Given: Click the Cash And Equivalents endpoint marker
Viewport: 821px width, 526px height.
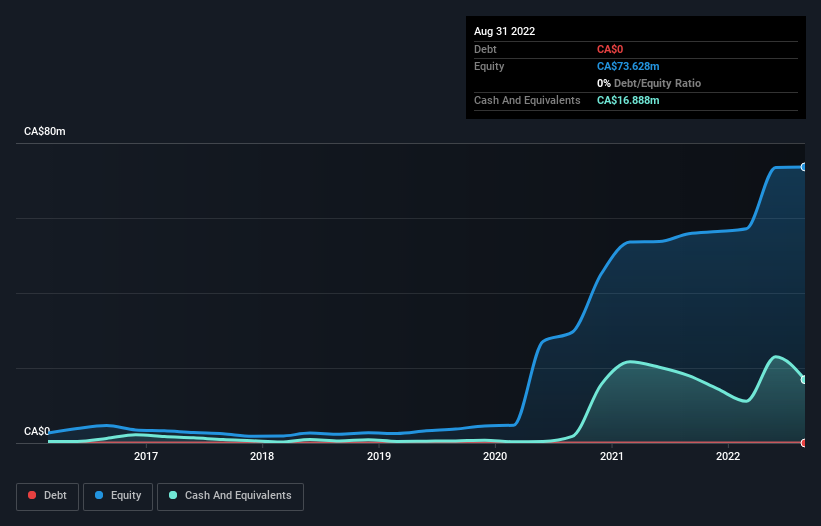Looking at the screenshot, I should tap(804, 379).
